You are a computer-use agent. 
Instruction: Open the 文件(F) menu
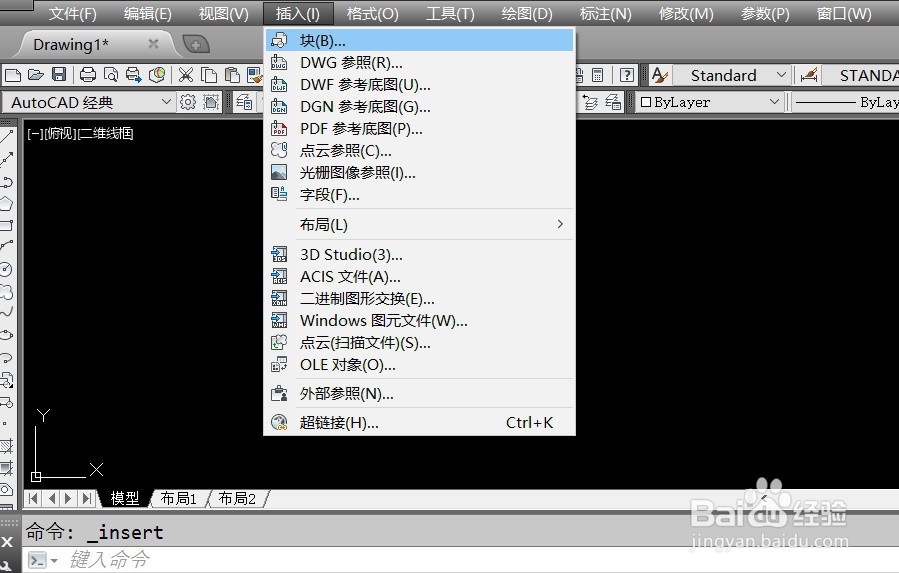point(72,13)
